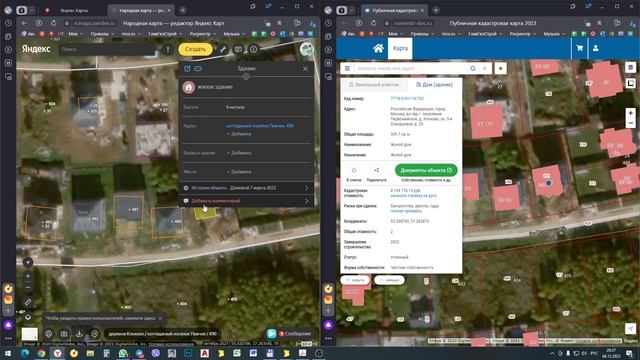This screenshot has height=360, width=640.
Task: Open the hamburger menu in cadastral search bar
Action: coord(347,69)
